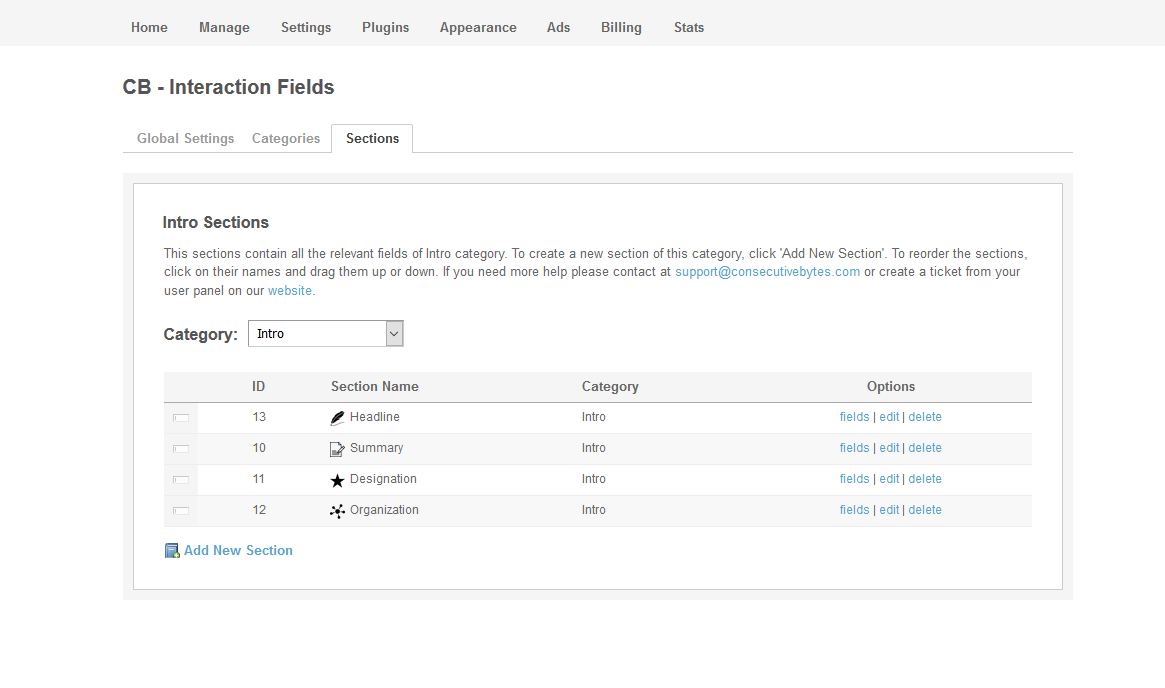
Task: Click Add New Section
Action: coord(238,550)
